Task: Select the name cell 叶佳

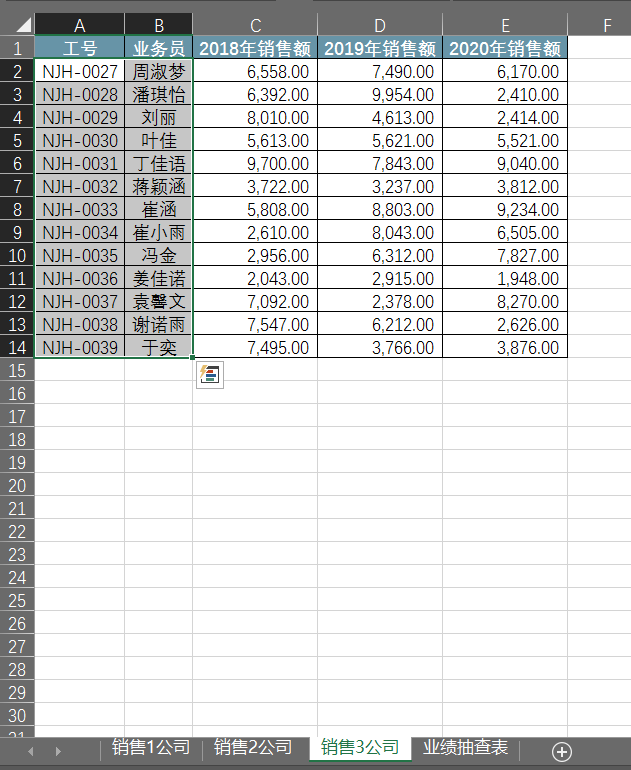Action: 159,140
